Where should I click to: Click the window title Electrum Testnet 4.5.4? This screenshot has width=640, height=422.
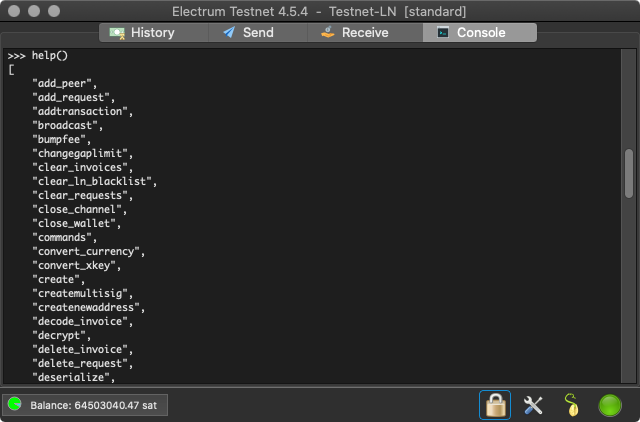pos(240,11)
